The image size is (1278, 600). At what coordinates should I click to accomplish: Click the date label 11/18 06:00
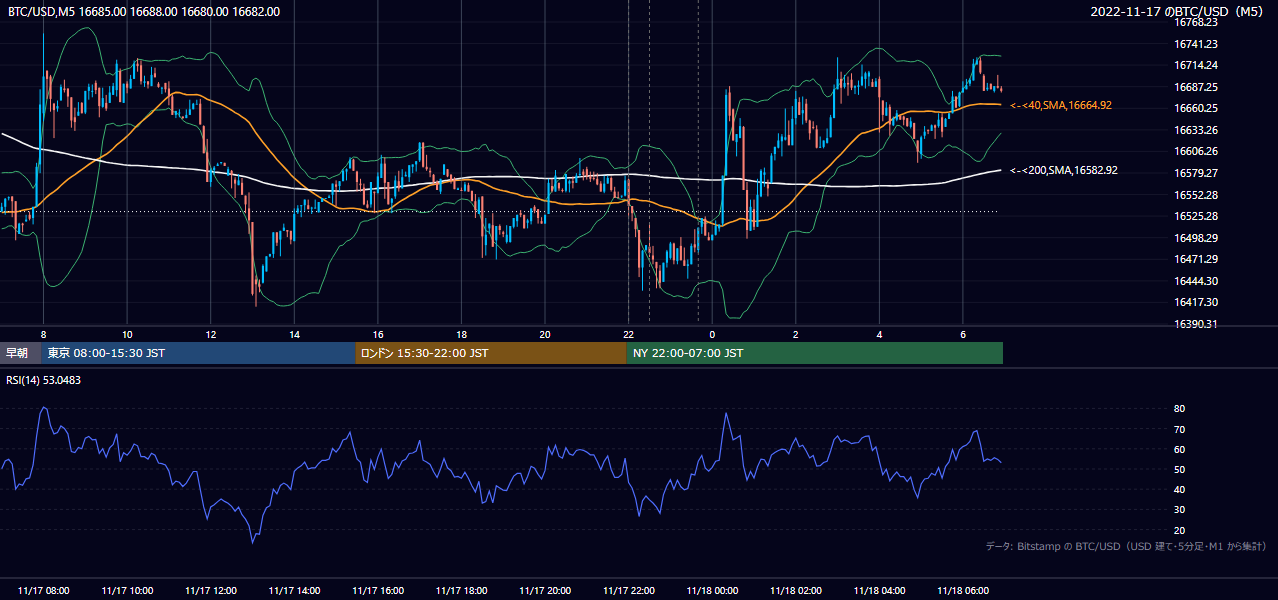(x=963, y=590)
